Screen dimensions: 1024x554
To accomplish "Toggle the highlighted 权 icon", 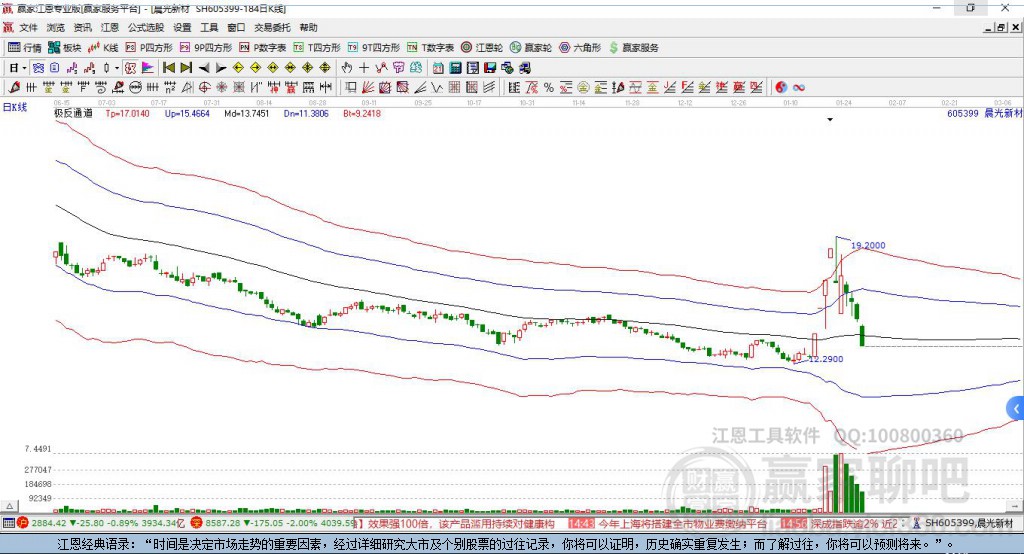I will pos(131,68).
